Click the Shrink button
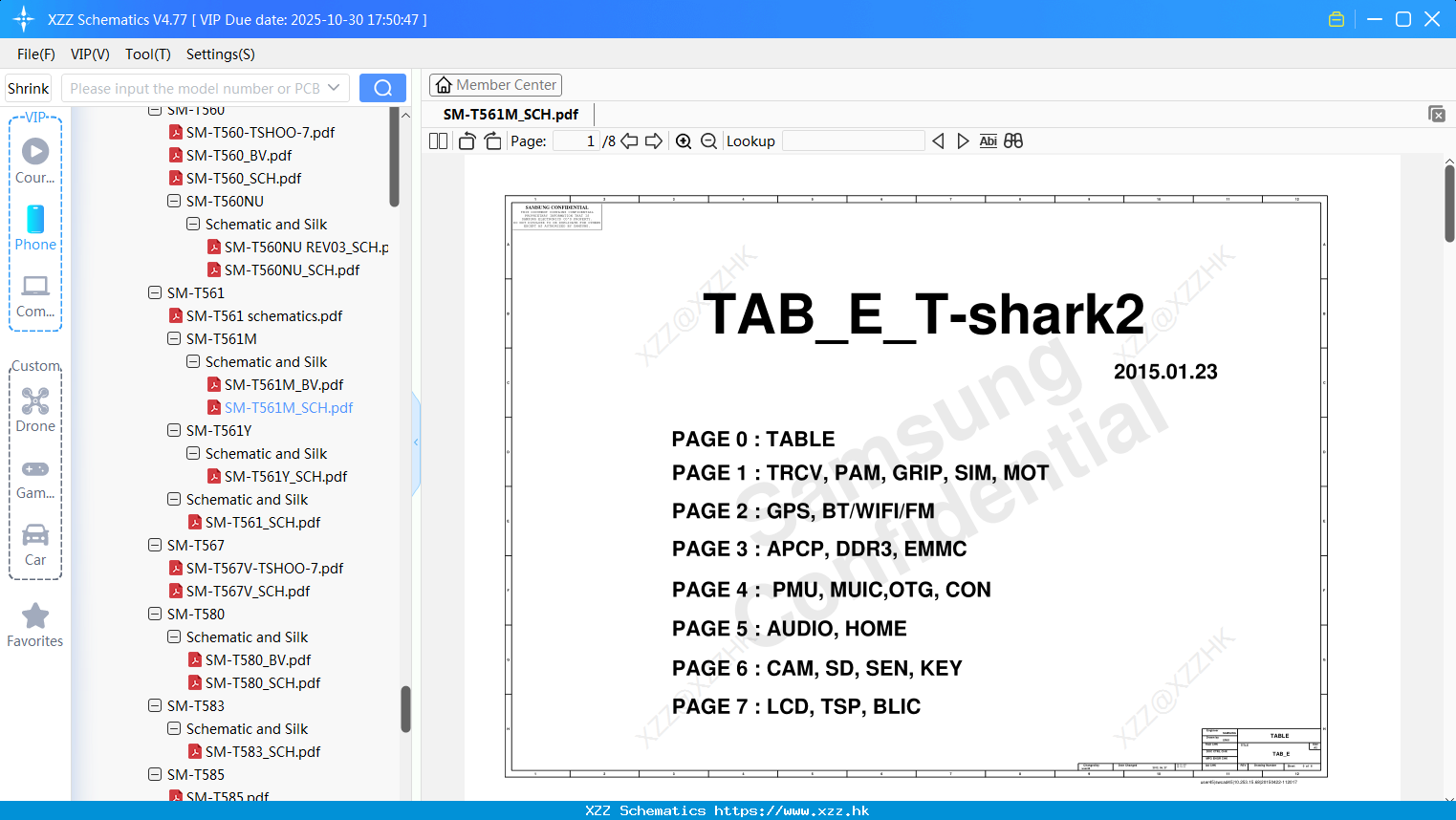 pos(28,88)
